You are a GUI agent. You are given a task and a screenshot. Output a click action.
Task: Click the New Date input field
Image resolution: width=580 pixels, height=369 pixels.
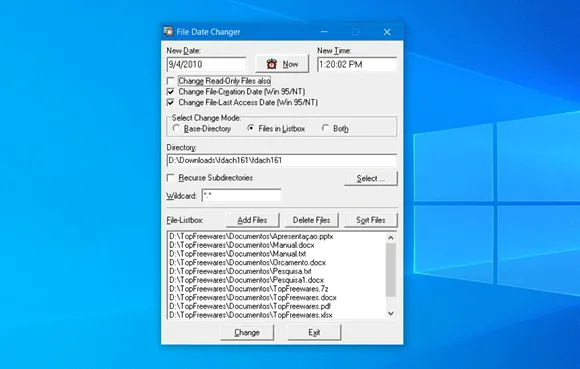click(x=206, y=64)
